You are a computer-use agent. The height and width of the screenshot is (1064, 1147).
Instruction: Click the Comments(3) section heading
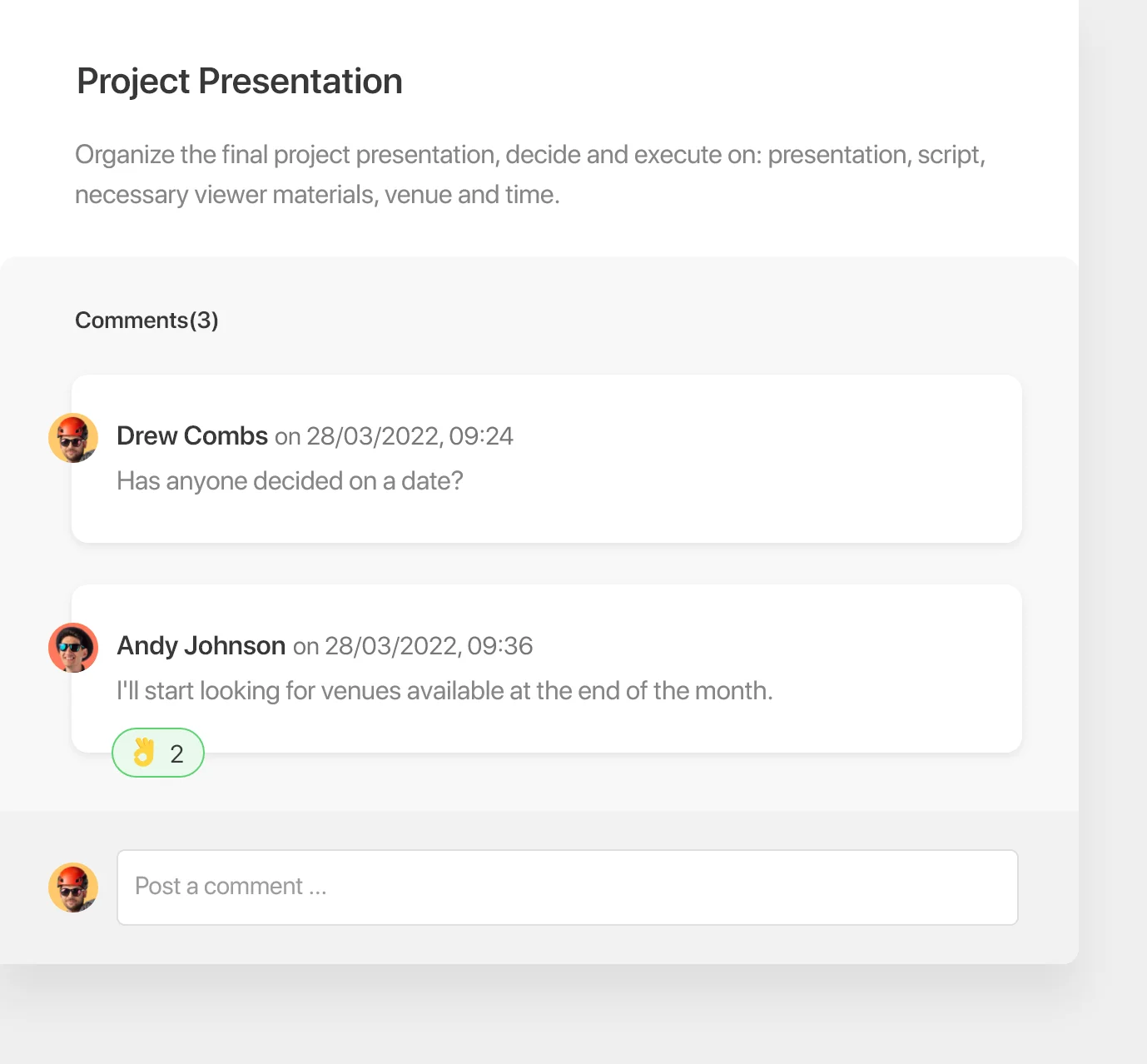[146, 321]
